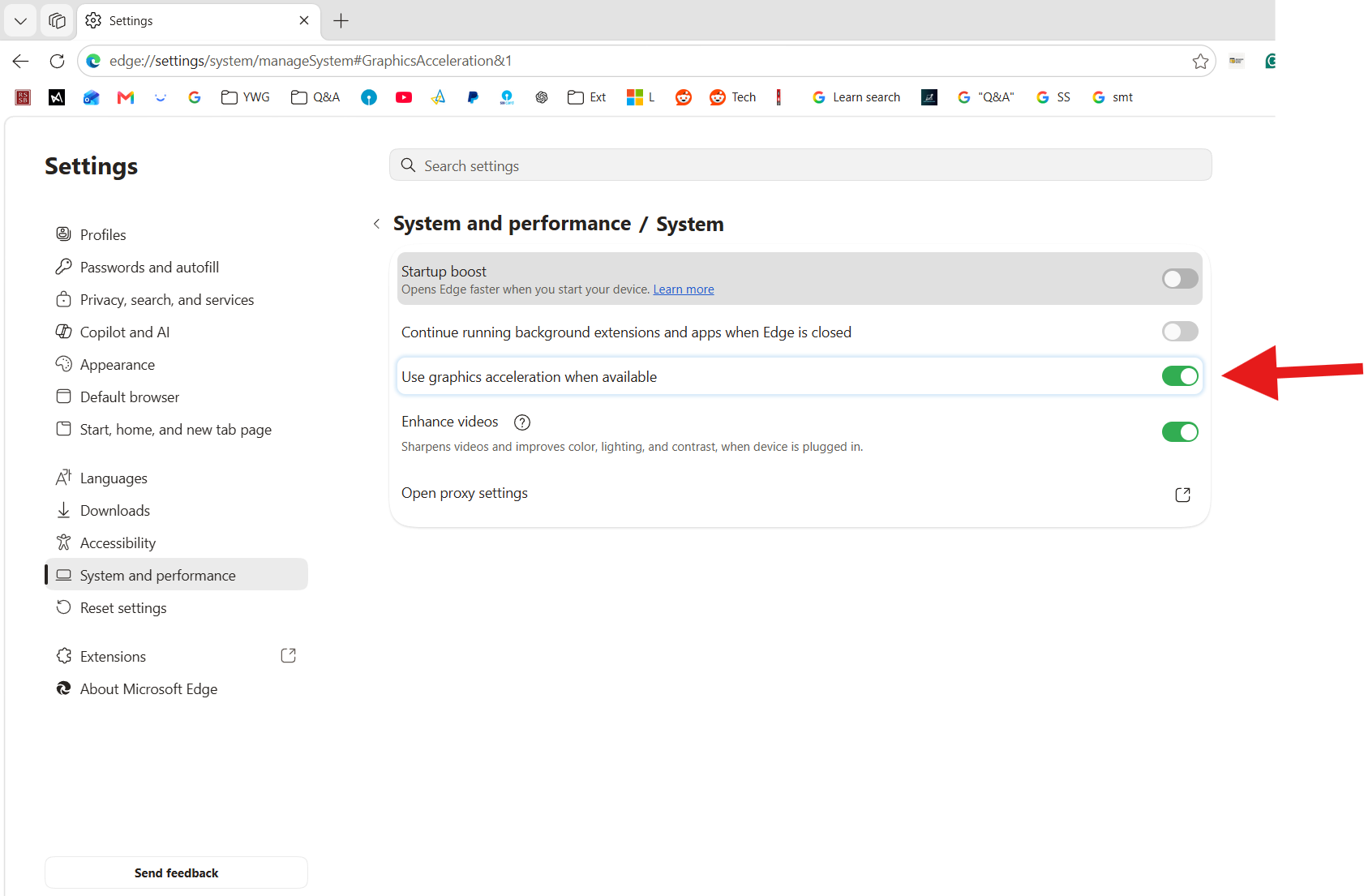Click the Search settings field
Screen dimensions: 1364x896
coord(800,165)
